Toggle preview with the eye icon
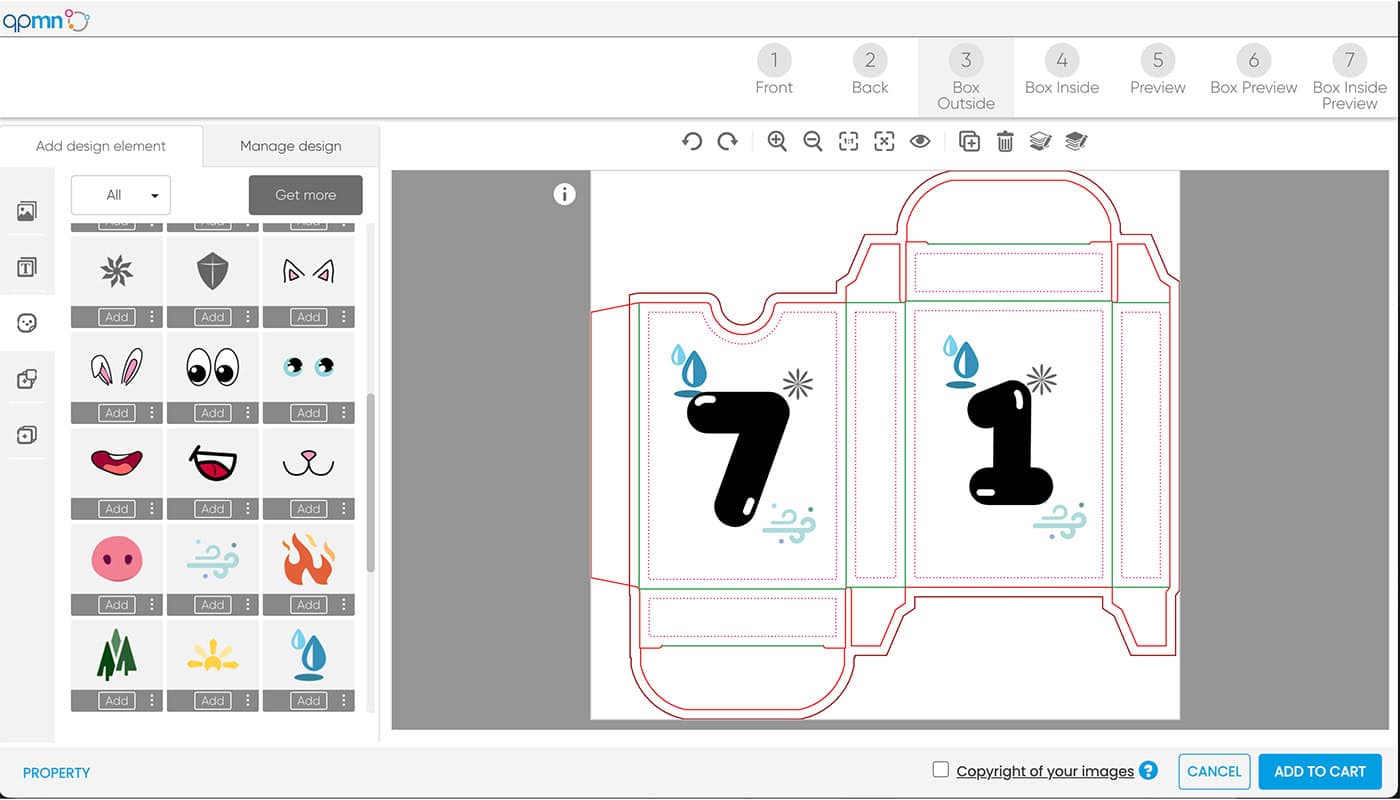1400x800 pixels. point(920,142)
